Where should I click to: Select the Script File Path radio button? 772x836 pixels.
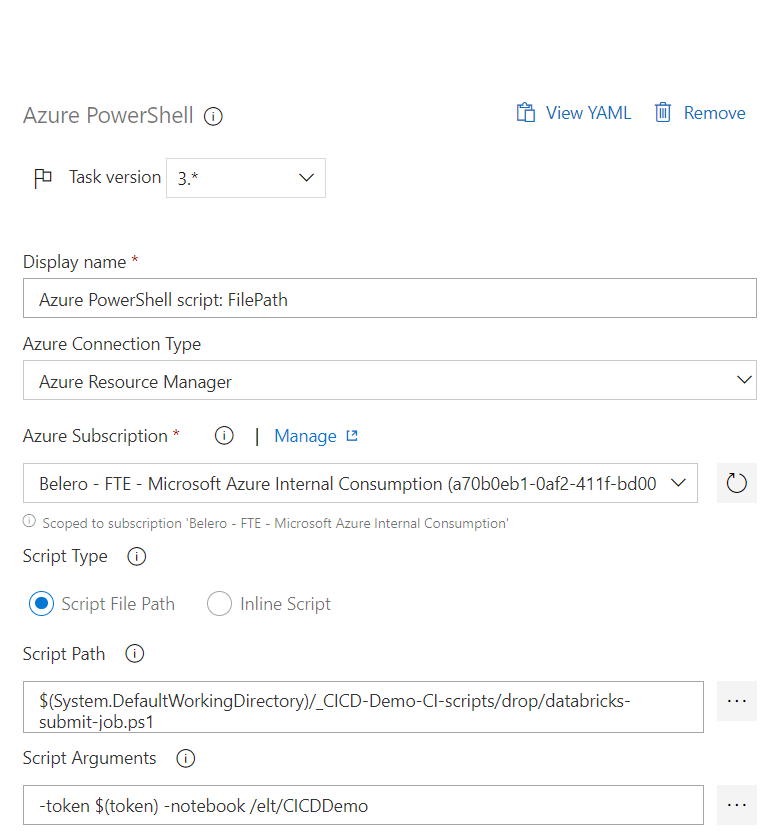point(42,604)
